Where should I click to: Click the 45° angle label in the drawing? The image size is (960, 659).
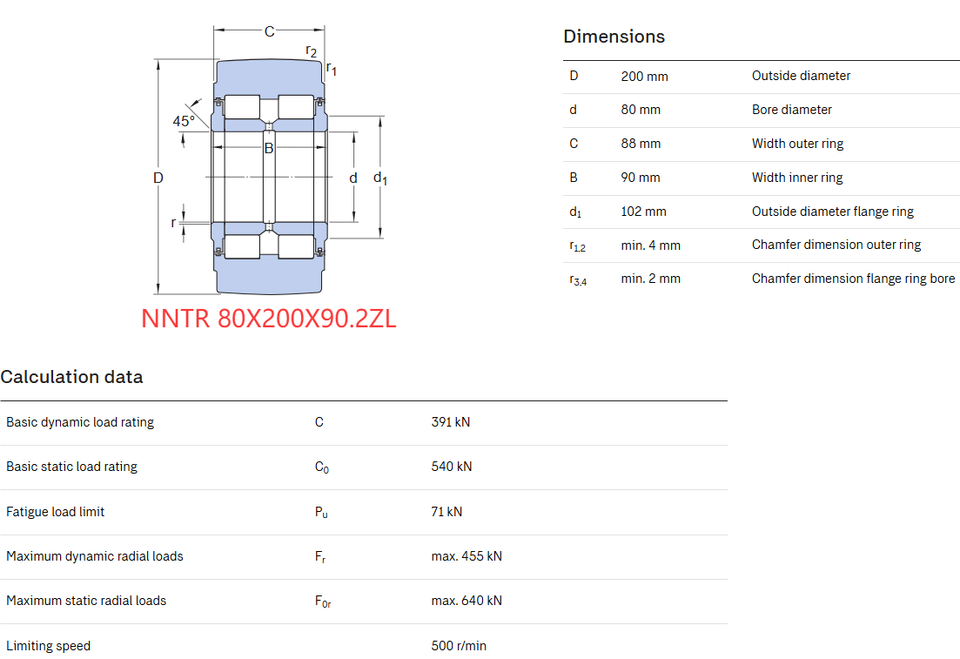click(183, 121)
